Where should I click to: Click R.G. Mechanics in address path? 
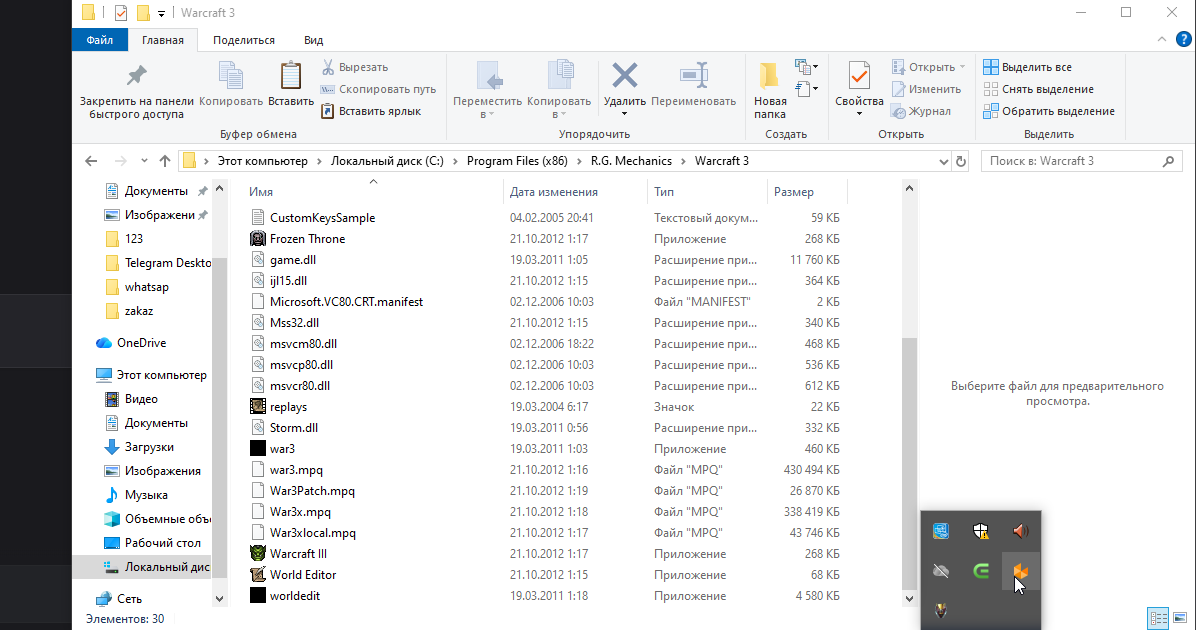(x=632, y=161)
